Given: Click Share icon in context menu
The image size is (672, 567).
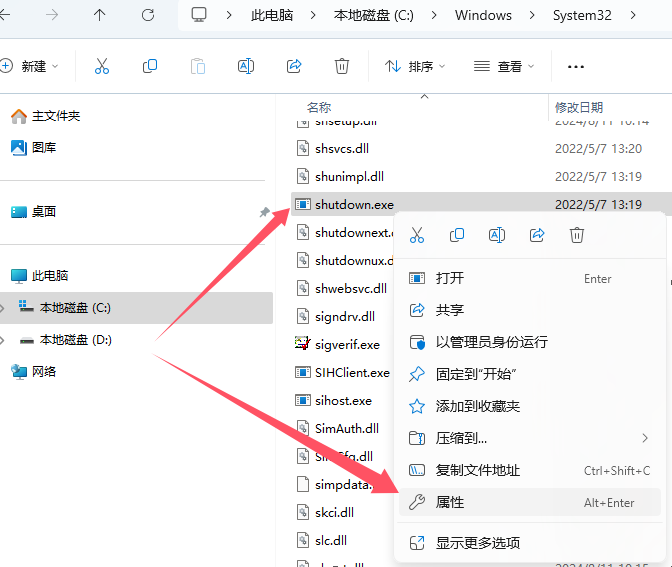Looking at the screenshot, I should (x=537, y=235).
